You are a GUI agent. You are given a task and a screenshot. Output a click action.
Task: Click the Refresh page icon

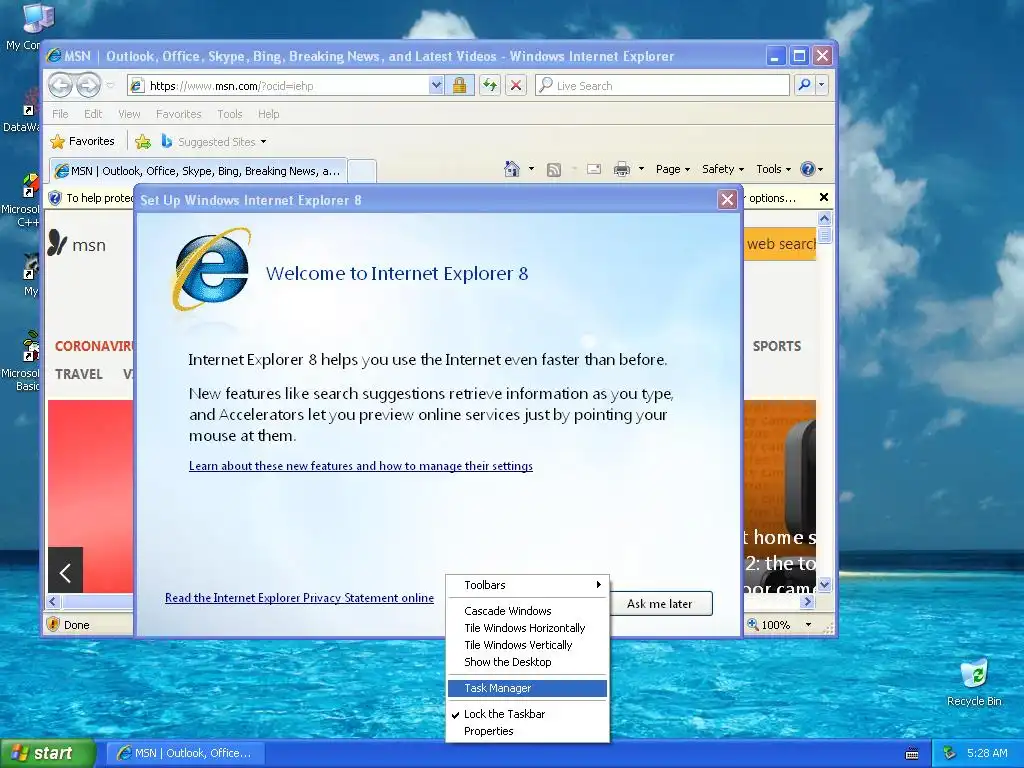click(490, 85)
